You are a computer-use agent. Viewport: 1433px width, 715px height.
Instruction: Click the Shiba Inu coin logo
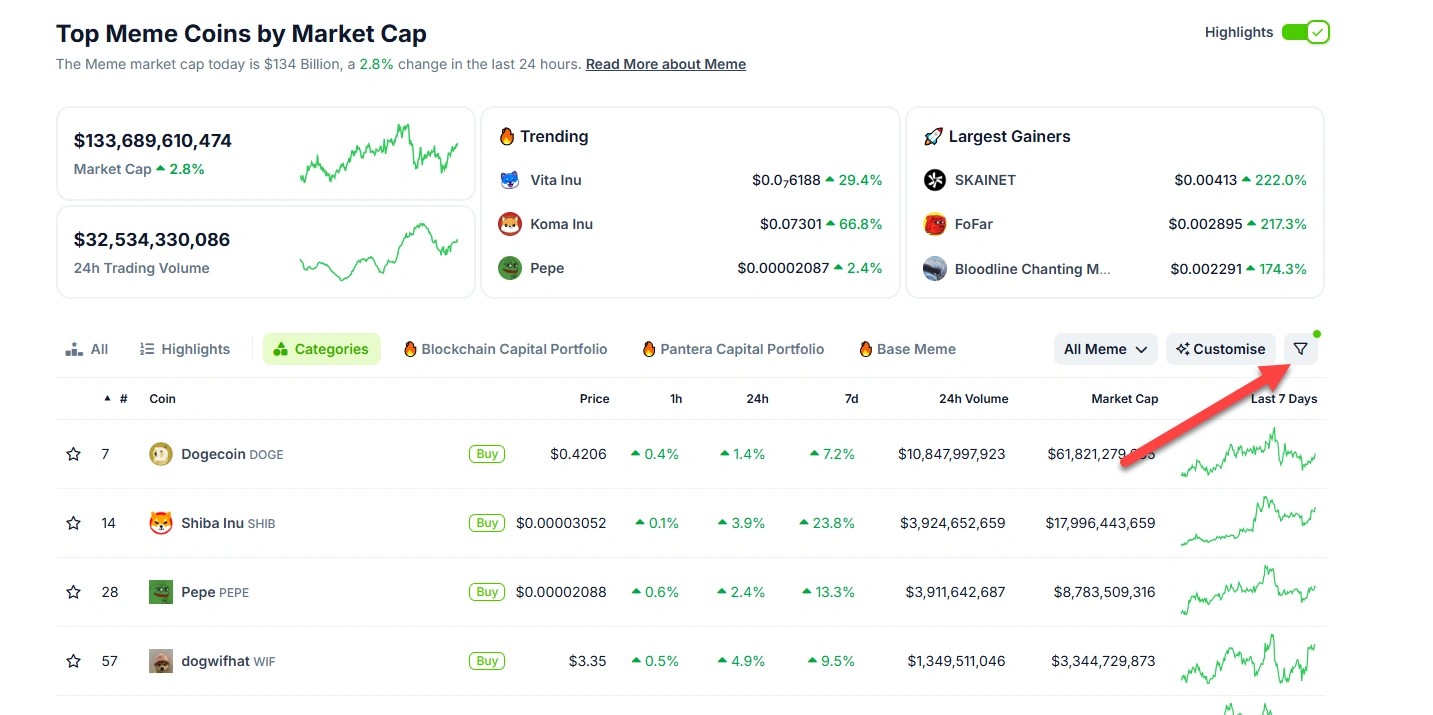161,523
